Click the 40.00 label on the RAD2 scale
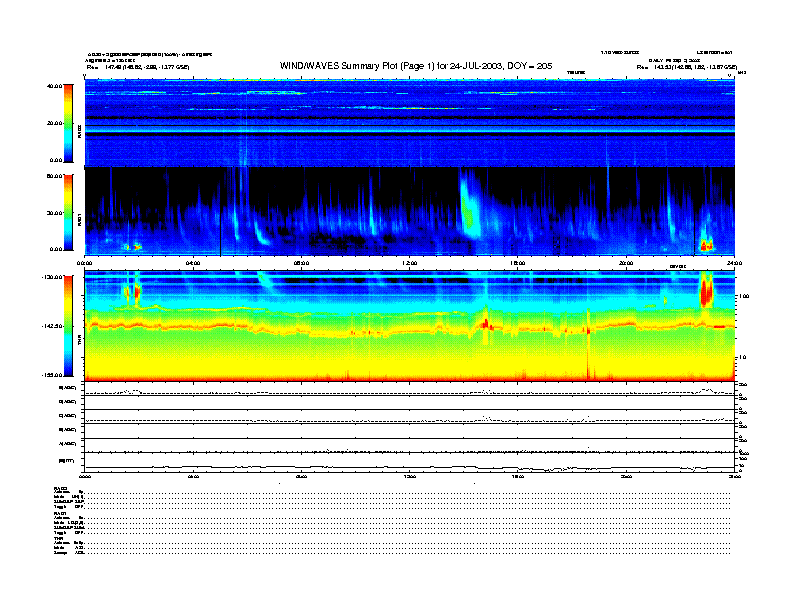792x612 pixels. (x=54, y=86)
